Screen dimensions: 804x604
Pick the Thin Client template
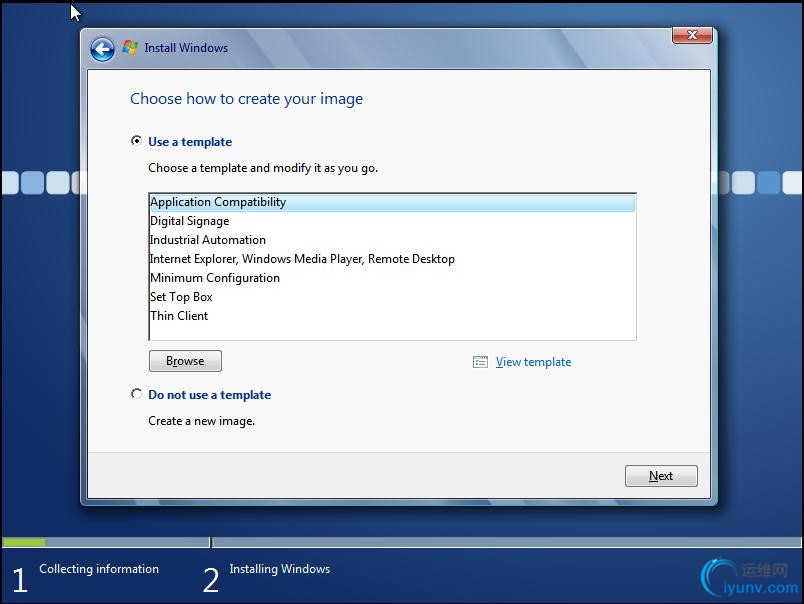tap(392, 316)
